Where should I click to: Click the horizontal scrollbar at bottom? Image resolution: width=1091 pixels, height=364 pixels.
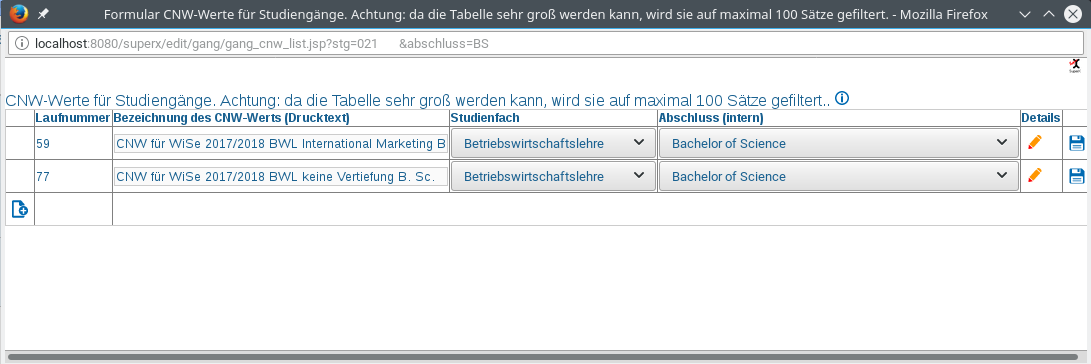point(543,357)
